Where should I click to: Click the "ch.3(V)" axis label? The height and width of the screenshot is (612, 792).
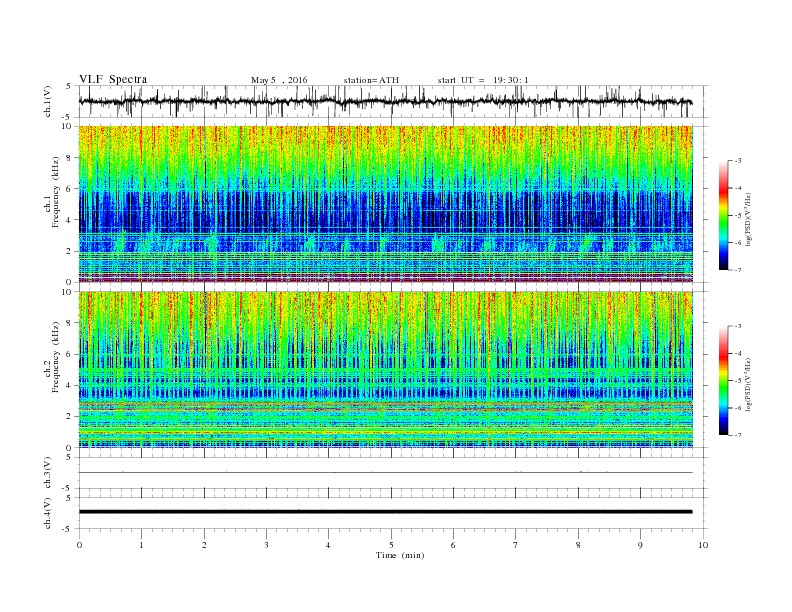(48, 473)
